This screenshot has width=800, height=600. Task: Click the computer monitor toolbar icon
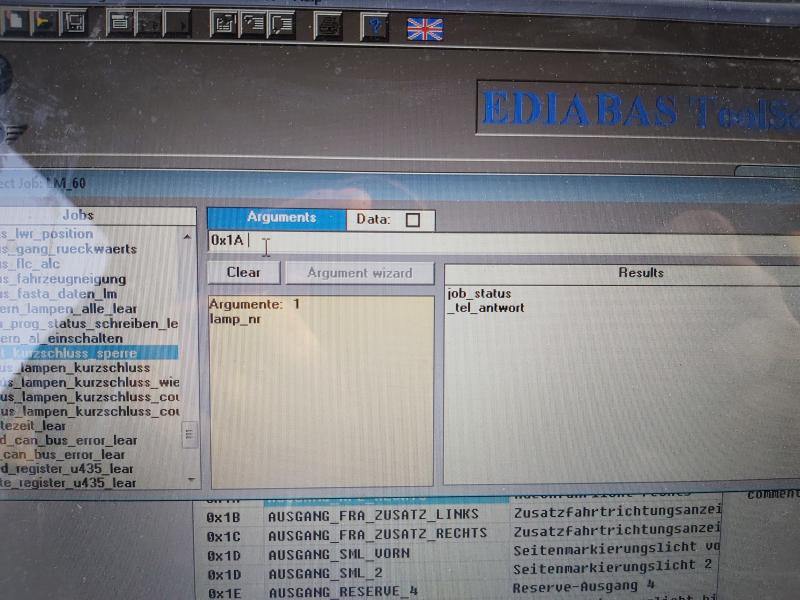pos(74,22)
